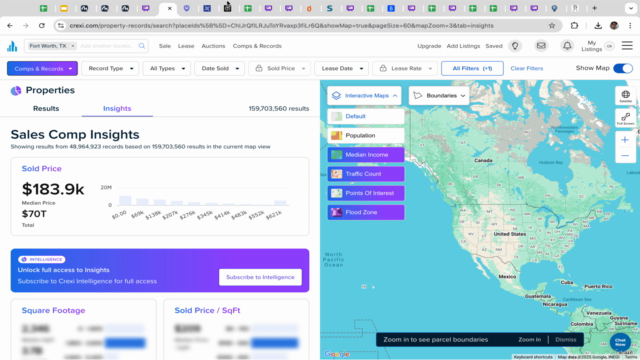Click the Crexi logo icon
This screenshot has height=360, width=640.
tap(12, 46)
